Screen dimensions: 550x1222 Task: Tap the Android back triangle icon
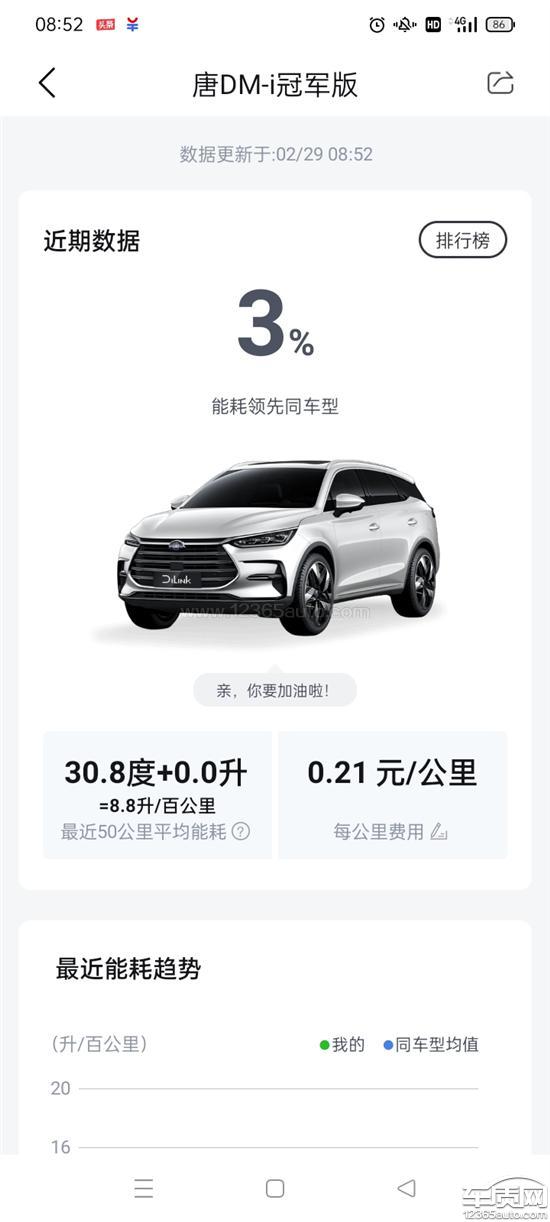click(x=406, y=1187)
